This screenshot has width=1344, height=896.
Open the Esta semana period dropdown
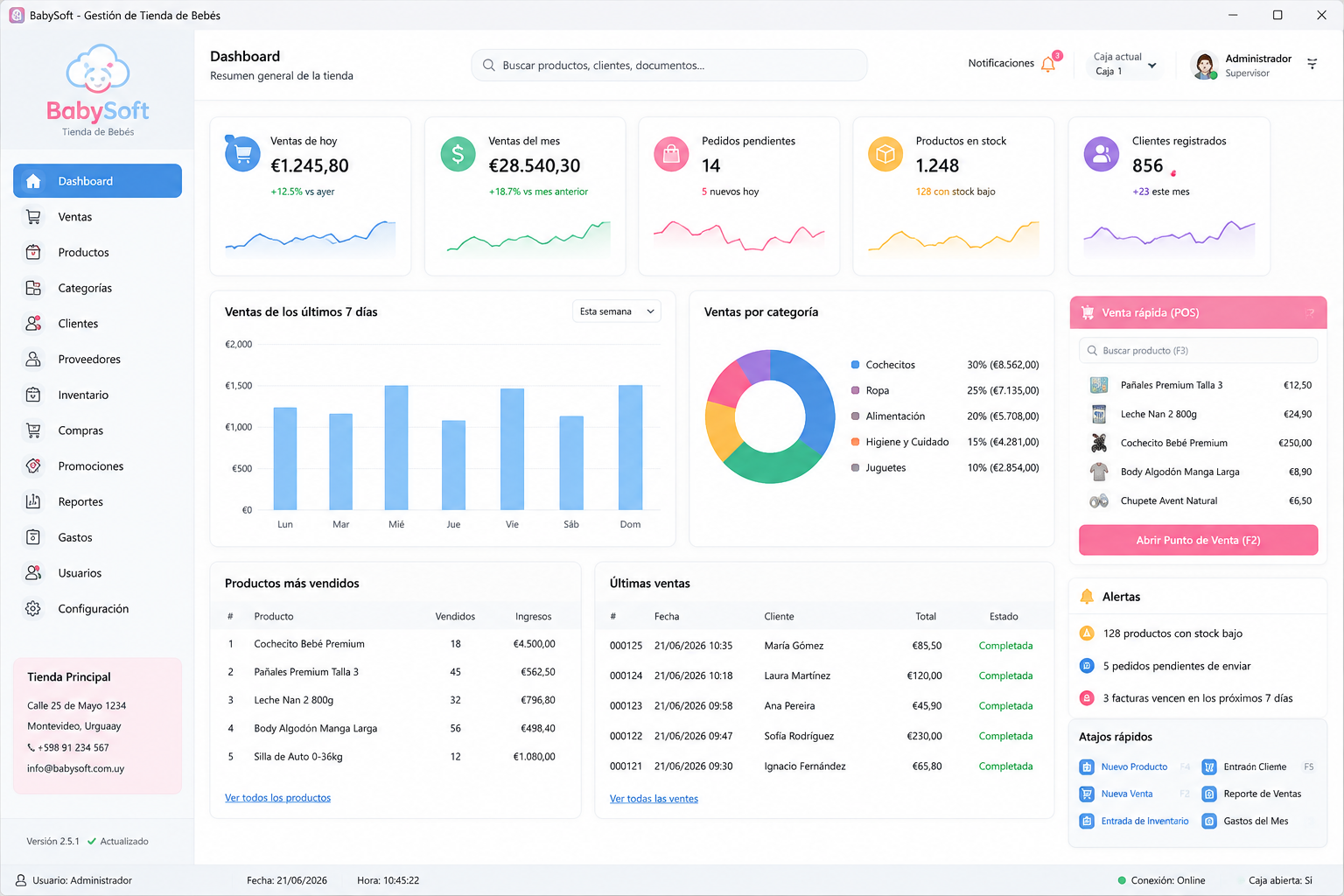[617, 311]
